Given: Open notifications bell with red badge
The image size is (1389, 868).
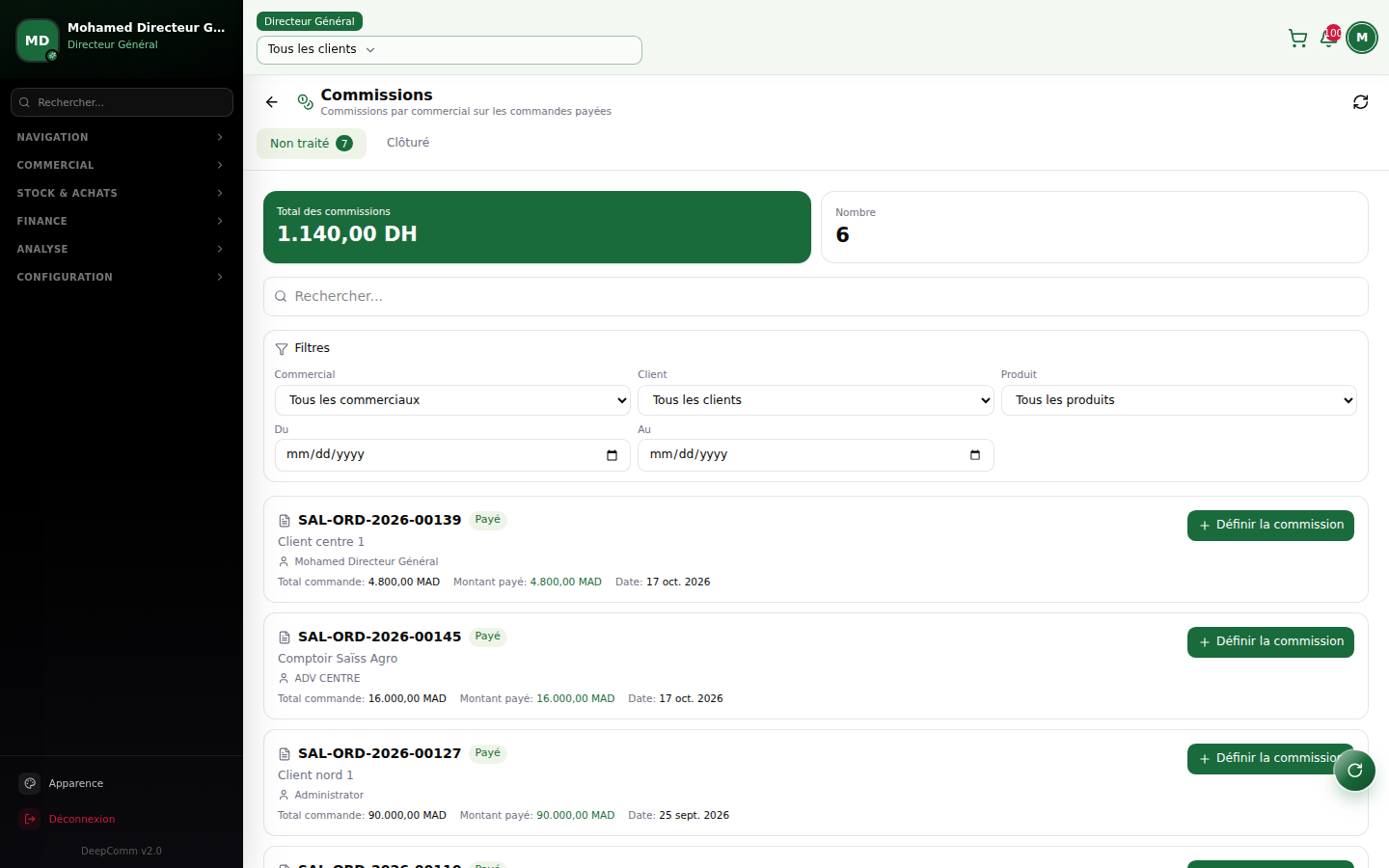Looking at the screenshot, I should (x=1329, y=38).
